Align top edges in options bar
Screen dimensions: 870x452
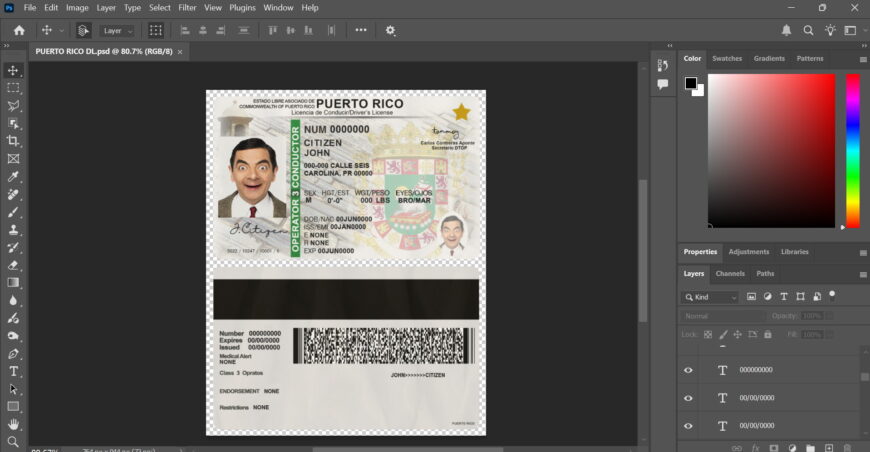(272, 31)
